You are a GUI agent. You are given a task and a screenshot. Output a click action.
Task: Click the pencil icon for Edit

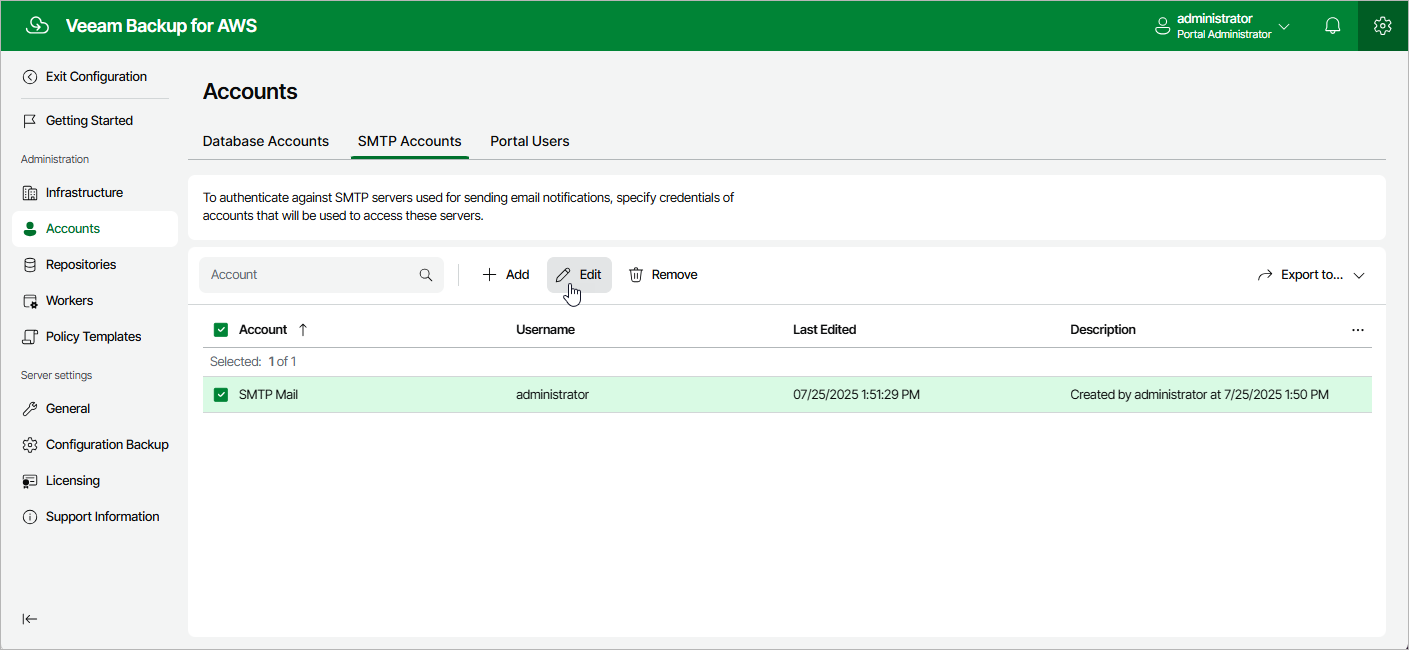[x=563, y=275]
